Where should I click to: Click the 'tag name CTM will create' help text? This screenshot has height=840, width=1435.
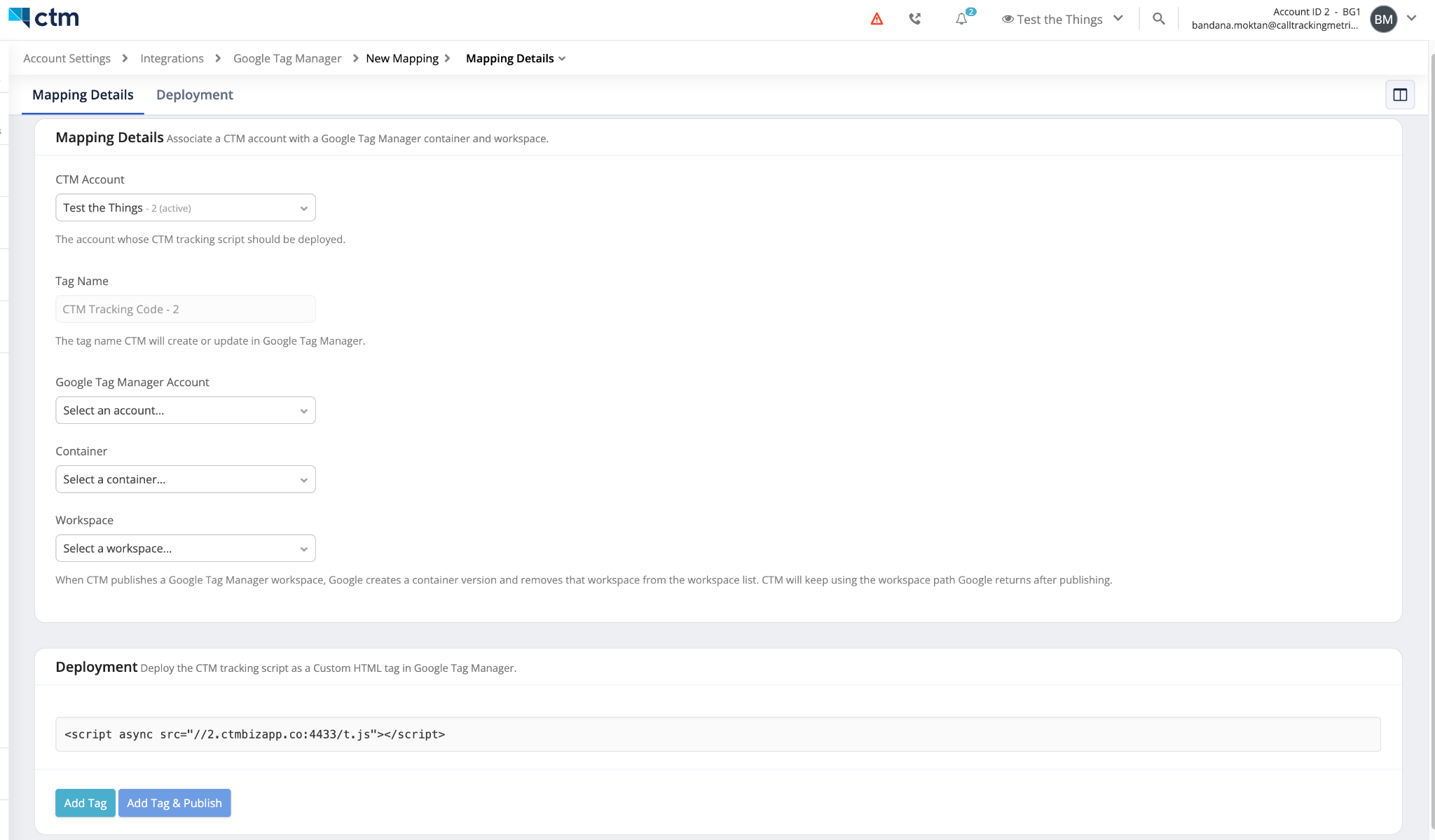click(210, 340)
